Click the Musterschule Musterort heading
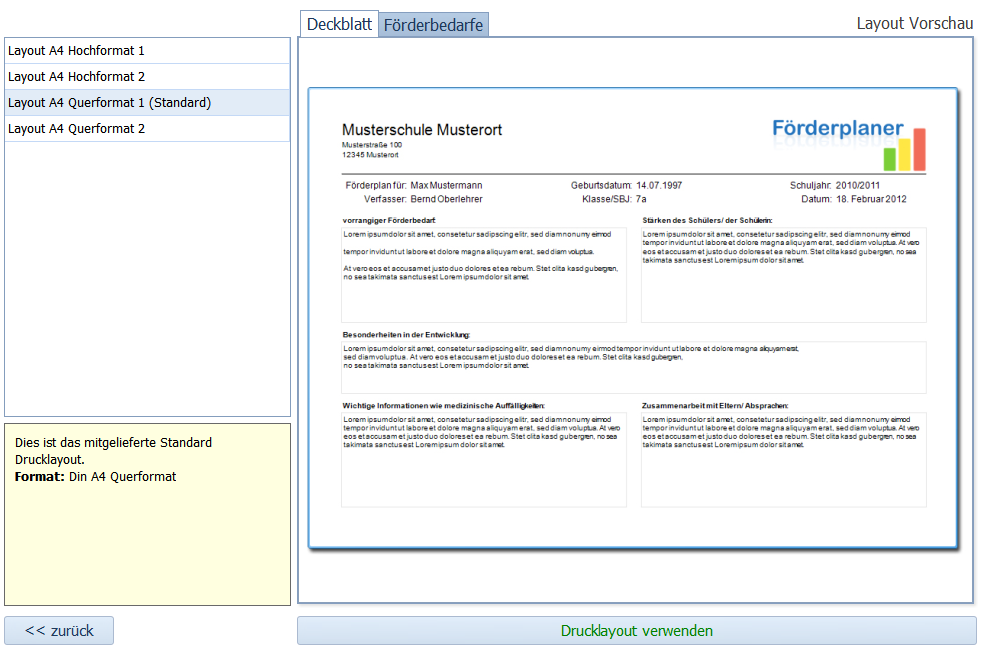Image resolution: width=983 pixels, height=650 pixels. pos(422,130)
